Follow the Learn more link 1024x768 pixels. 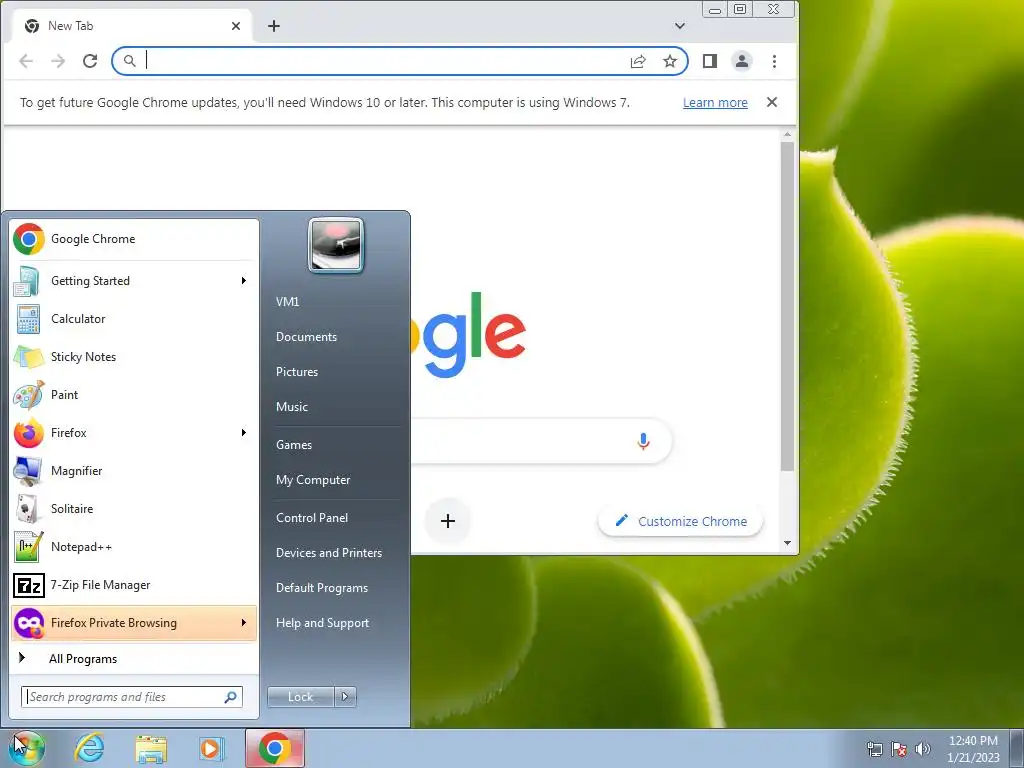(715, 103)
